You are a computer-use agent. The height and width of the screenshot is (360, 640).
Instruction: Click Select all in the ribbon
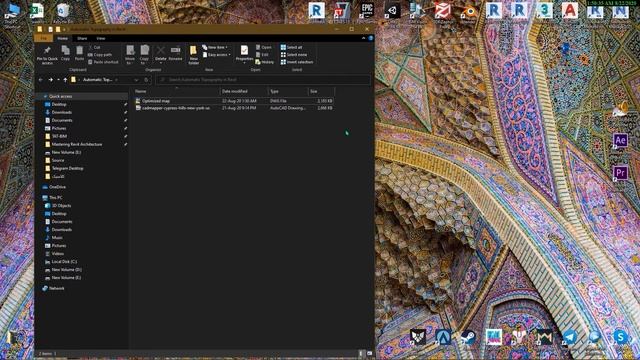(291, 47)
